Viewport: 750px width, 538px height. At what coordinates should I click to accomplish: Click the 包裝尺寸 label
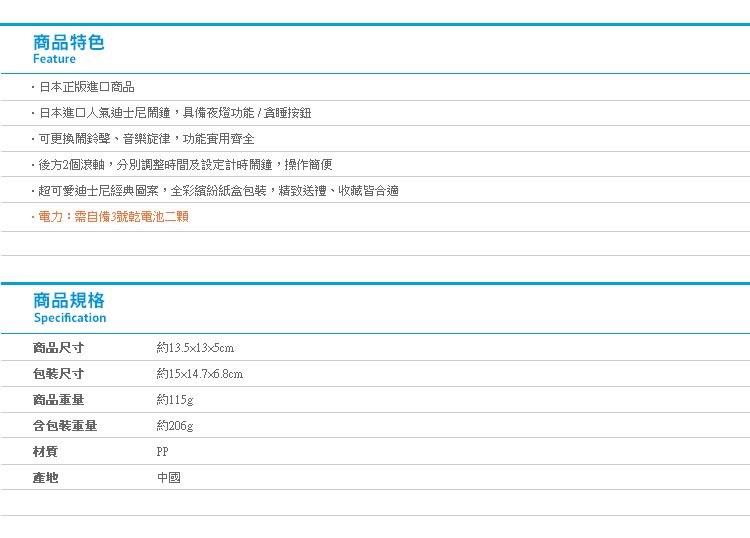(x=58, y=373)
